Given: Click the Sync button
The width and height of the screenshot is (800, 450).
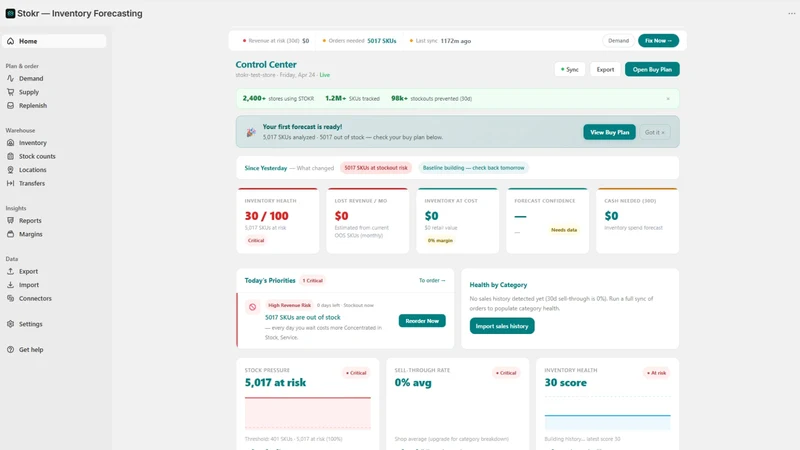Looking at the screenshot, I should click(569, 69).
